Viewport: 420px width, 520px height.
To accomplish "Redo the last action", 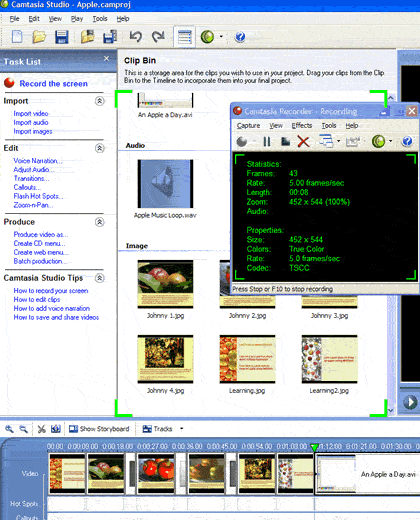I will (158, 36).
